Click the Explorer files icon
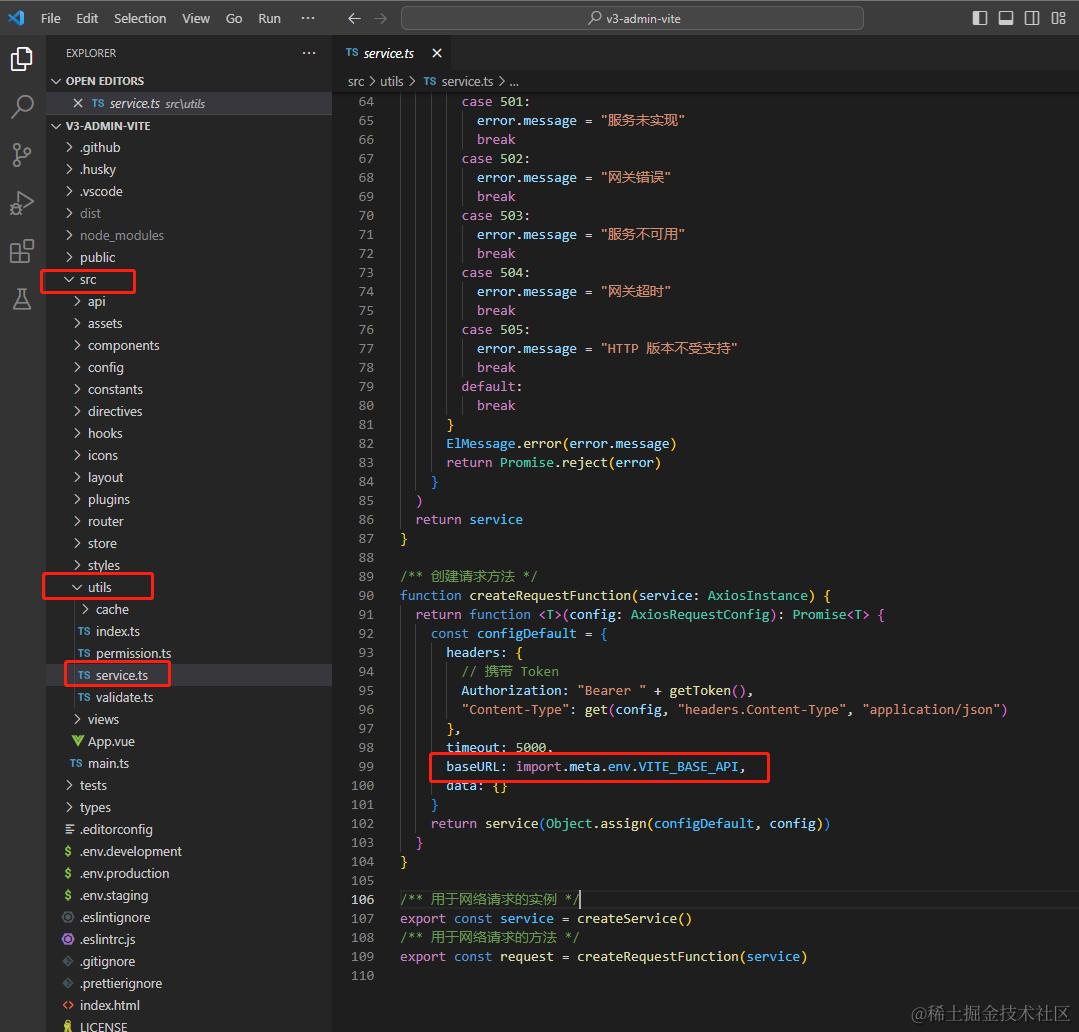 (x=22, y=60)
